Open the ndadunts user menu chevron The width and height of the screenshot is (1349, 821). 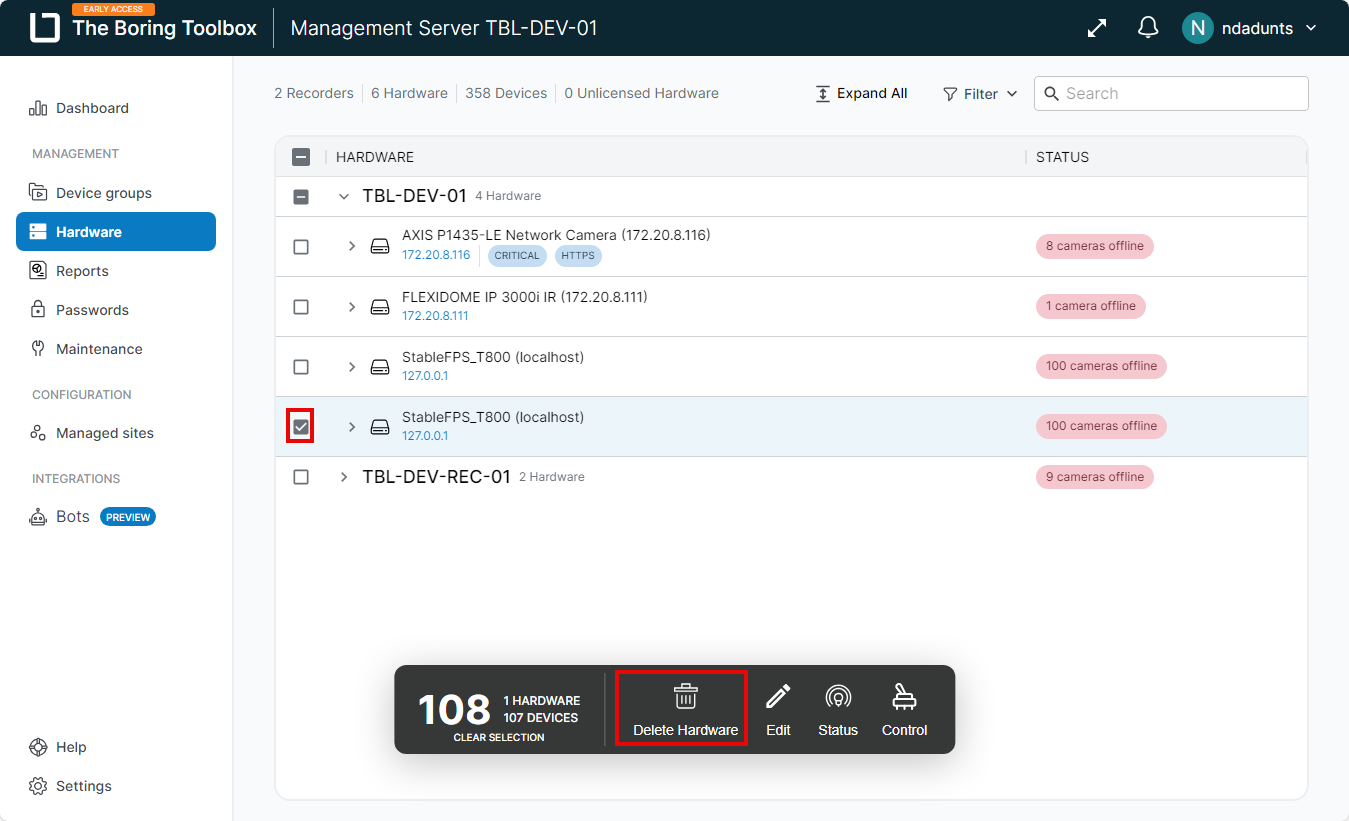tap(1311, 29)
